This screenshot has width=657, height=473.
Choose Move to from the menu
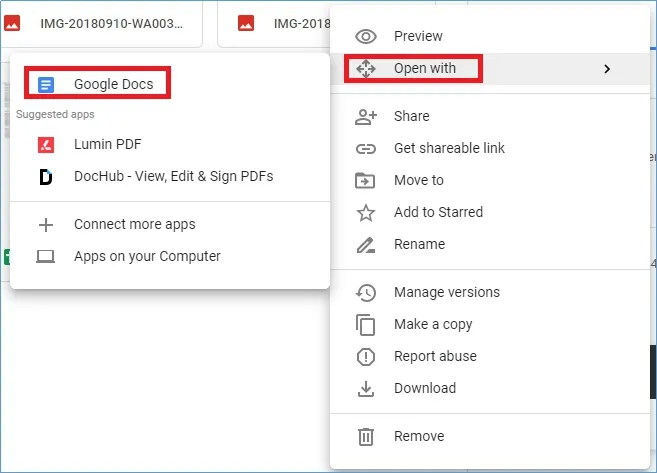[490, 181]
